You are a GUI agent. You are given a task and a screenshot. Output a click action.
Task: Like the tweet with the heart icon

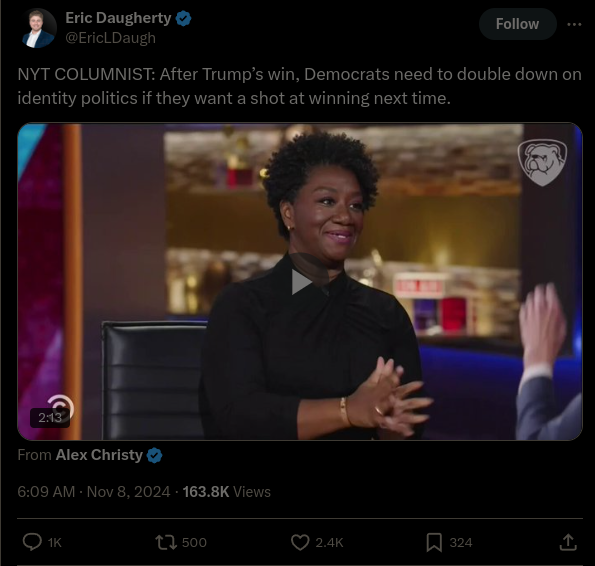pyautogui.click(x=300, y=542)
